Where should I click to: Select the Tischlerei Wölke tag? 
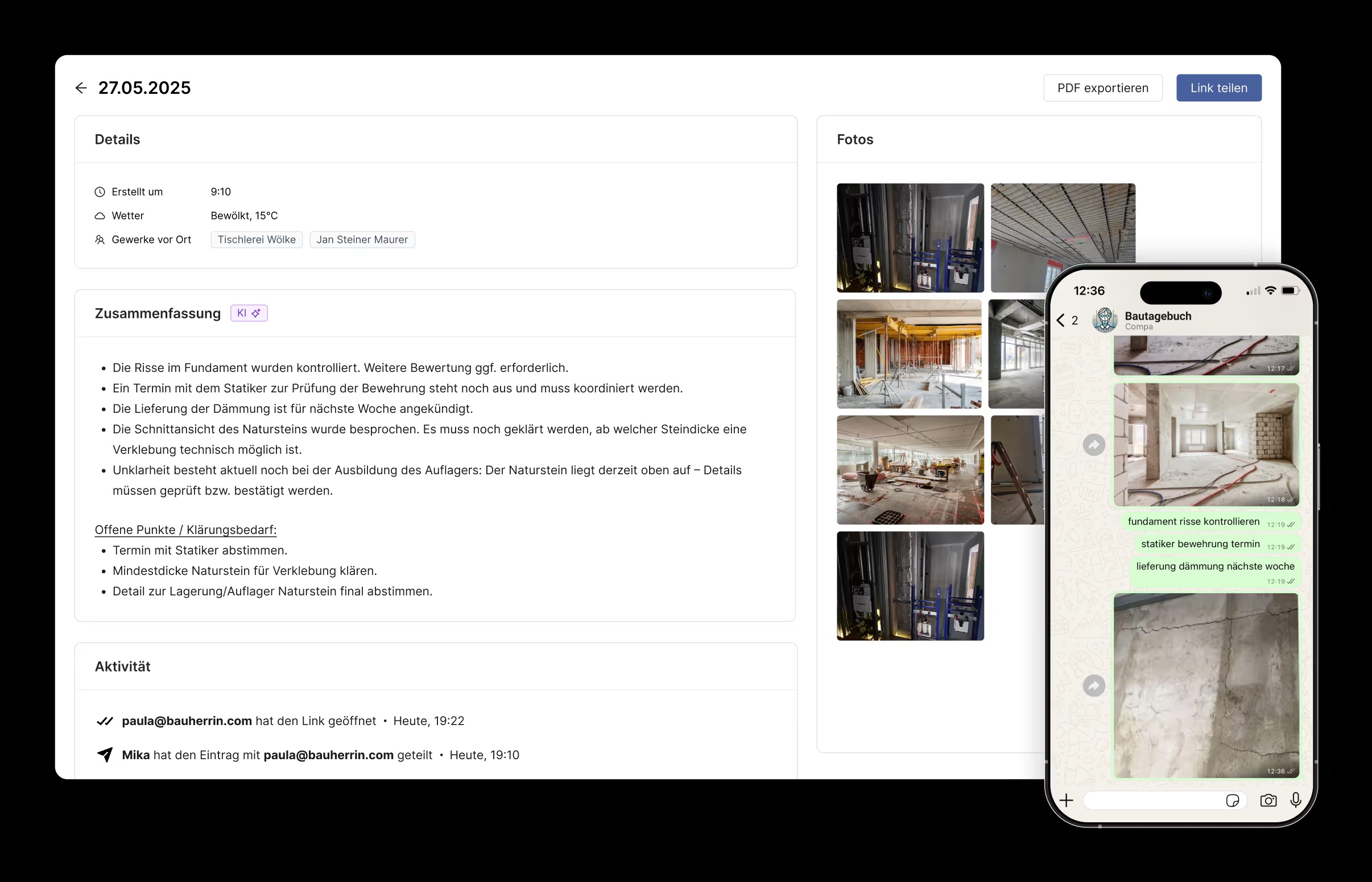pyautogui.click(x=257, y=240)
